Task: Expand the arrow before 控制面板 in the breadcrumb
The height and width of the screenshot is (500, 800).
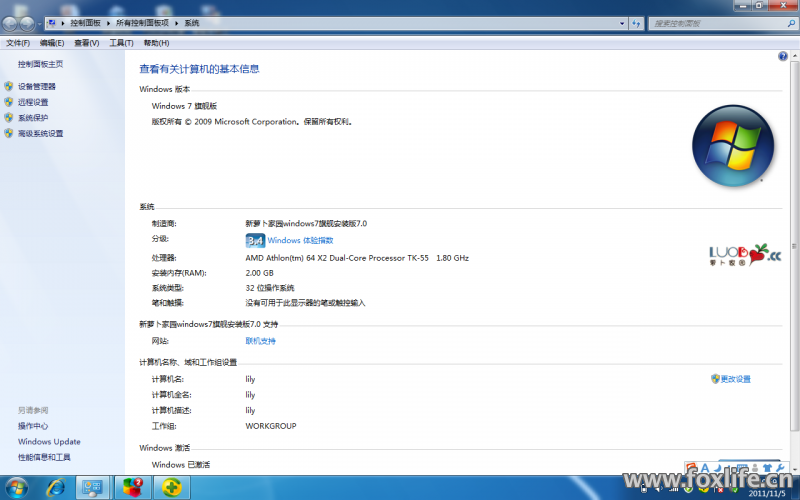Action: pos(63,23)
